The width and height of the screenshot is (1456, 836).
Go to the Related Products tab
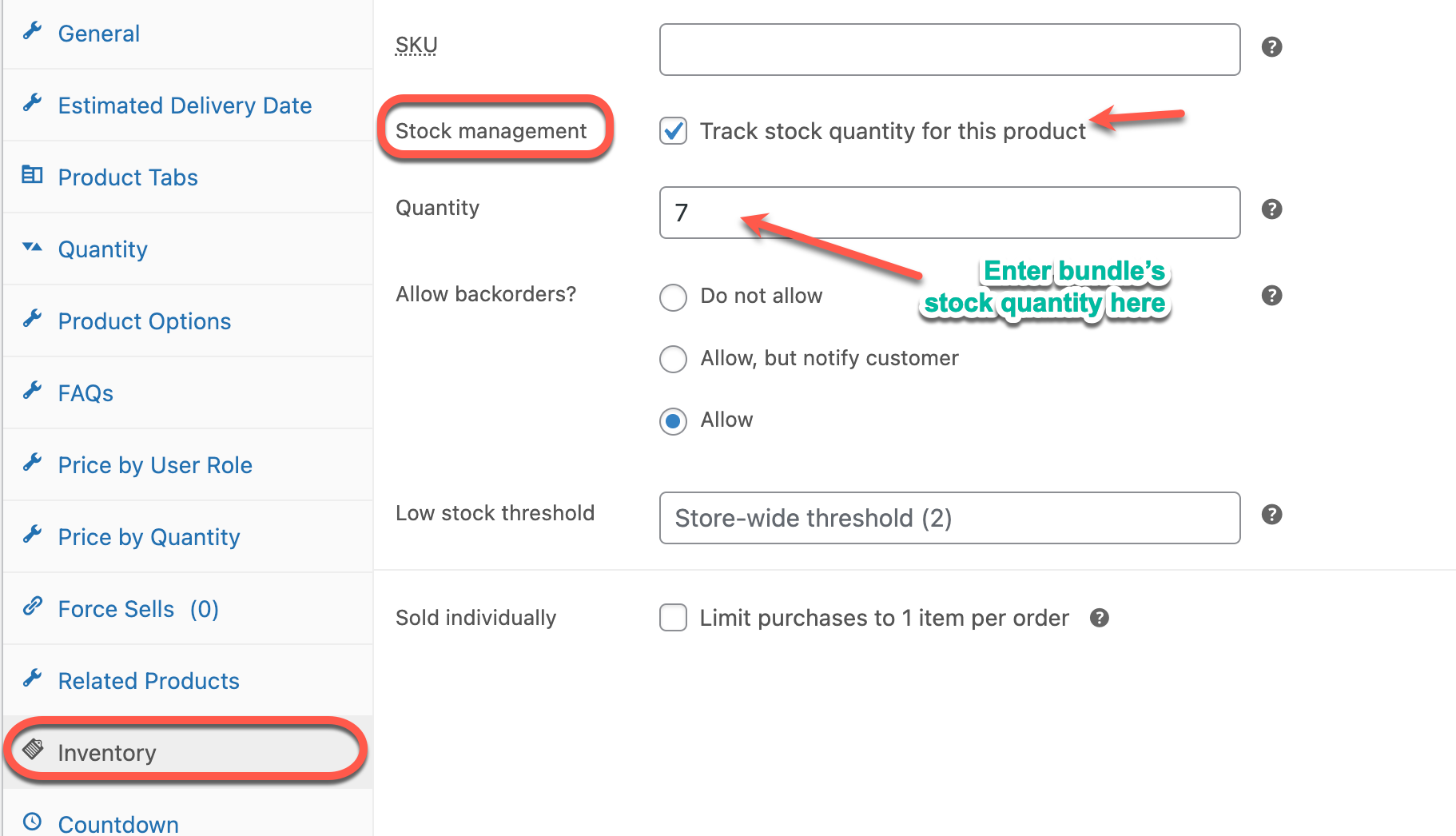[149, 681]
